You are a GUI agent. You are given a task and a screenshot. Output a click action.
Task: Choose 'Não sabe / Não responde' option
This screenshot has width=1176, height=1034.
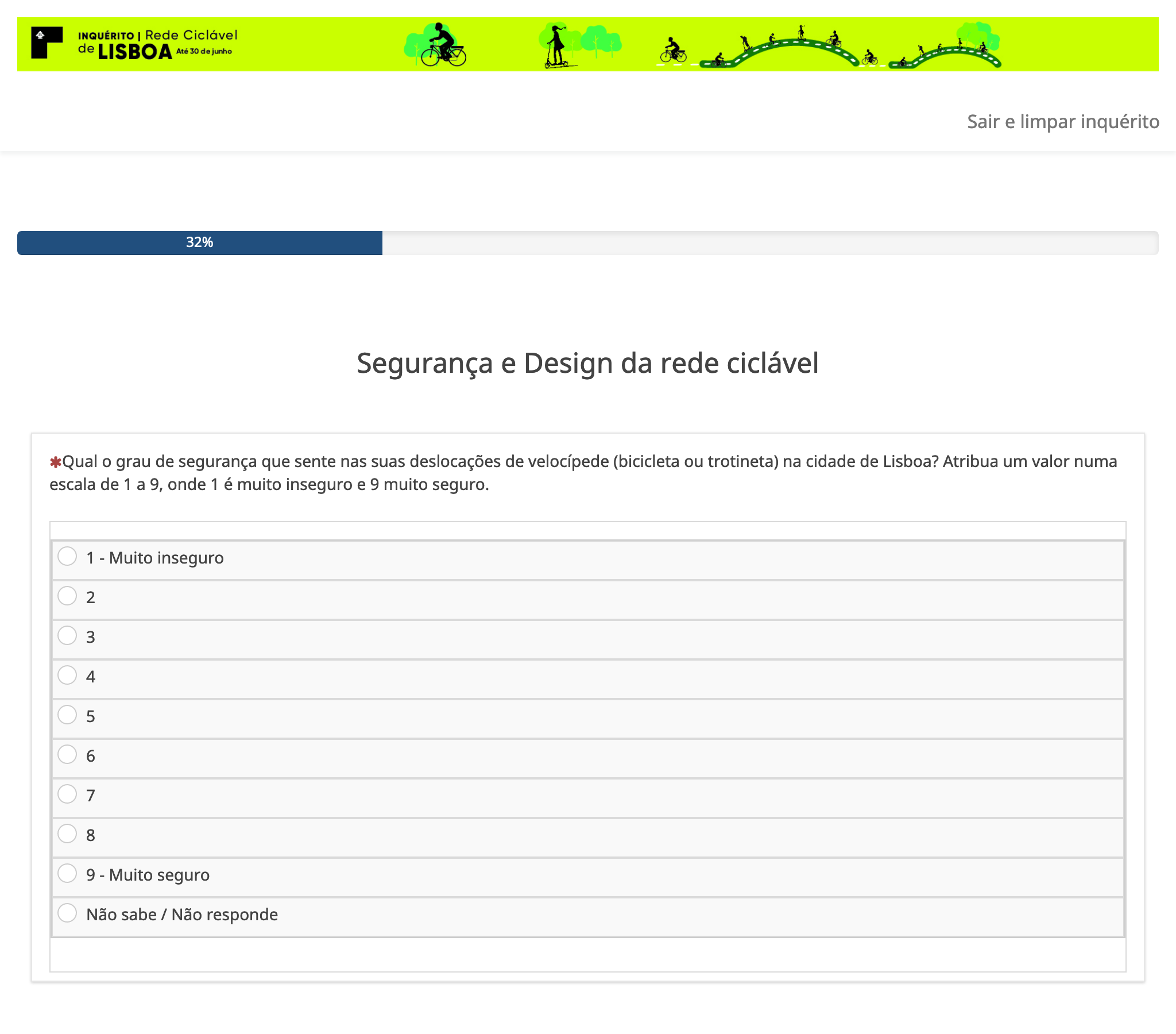(67, 915)
